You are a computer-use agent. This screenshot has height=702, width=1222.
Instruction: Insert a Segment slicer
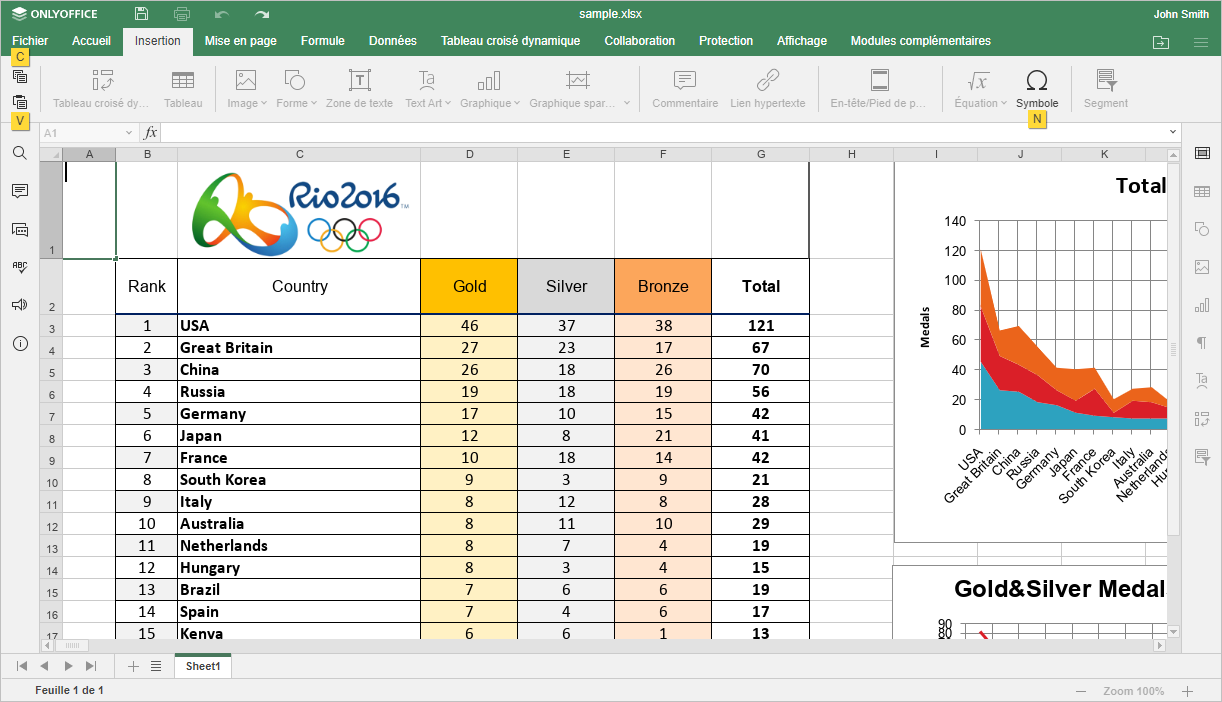click(x=1106, y=89)
